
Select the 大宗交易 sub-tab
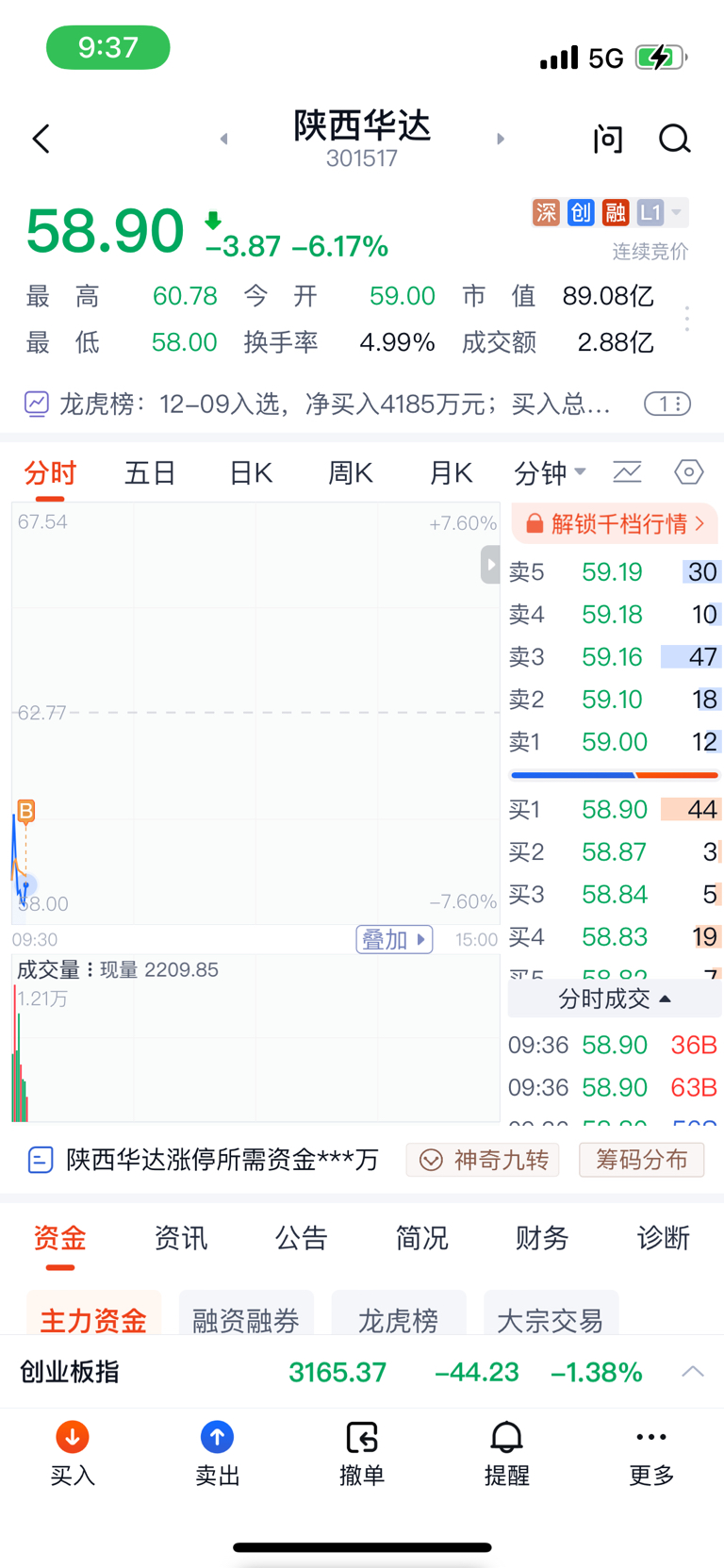click(x=551, y=1313)
